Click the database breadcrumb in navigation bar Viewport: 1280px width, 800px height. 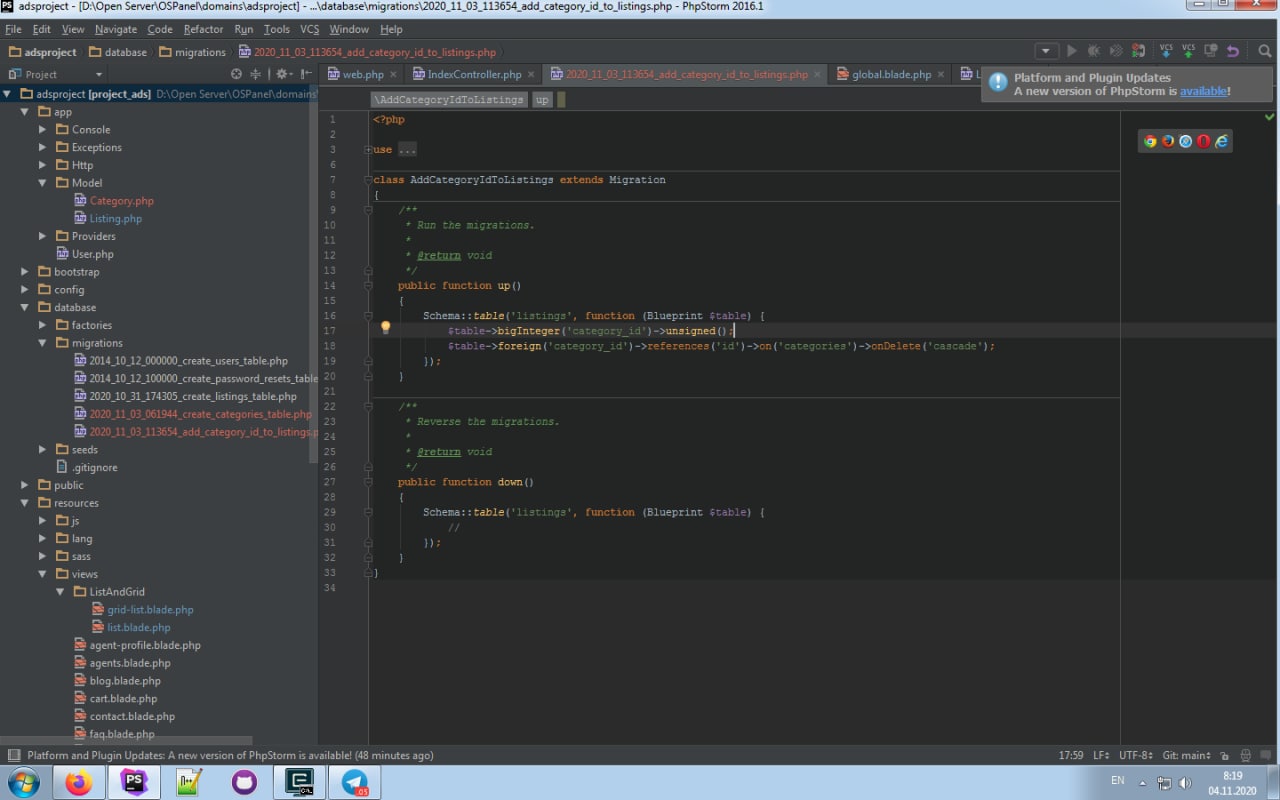[118, 52]
